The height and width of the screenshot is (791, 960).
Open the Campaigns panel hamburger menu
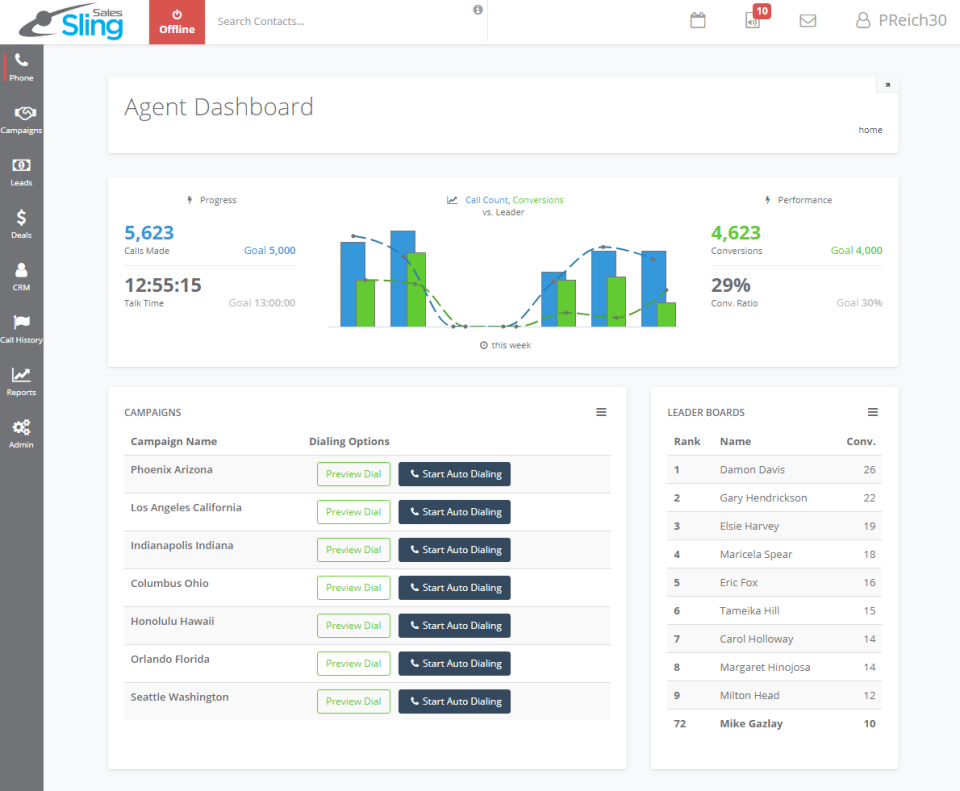click(601, 411)
